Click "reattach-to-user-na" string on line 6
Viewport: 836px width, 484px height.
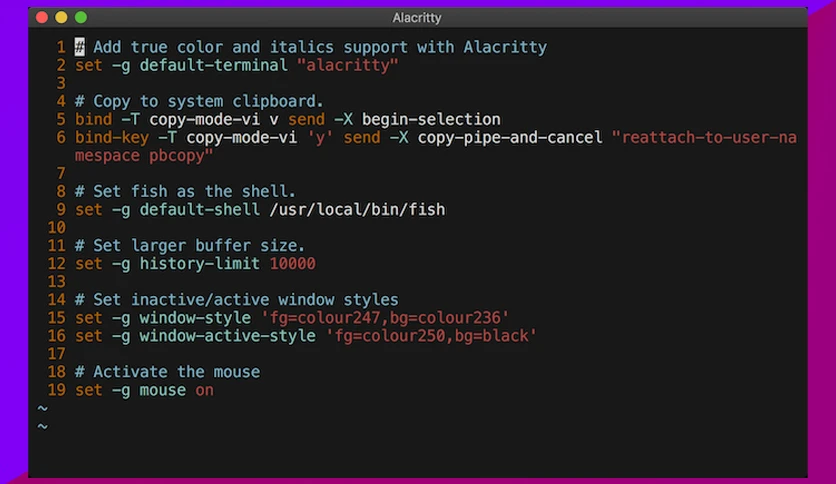[705, 138]
